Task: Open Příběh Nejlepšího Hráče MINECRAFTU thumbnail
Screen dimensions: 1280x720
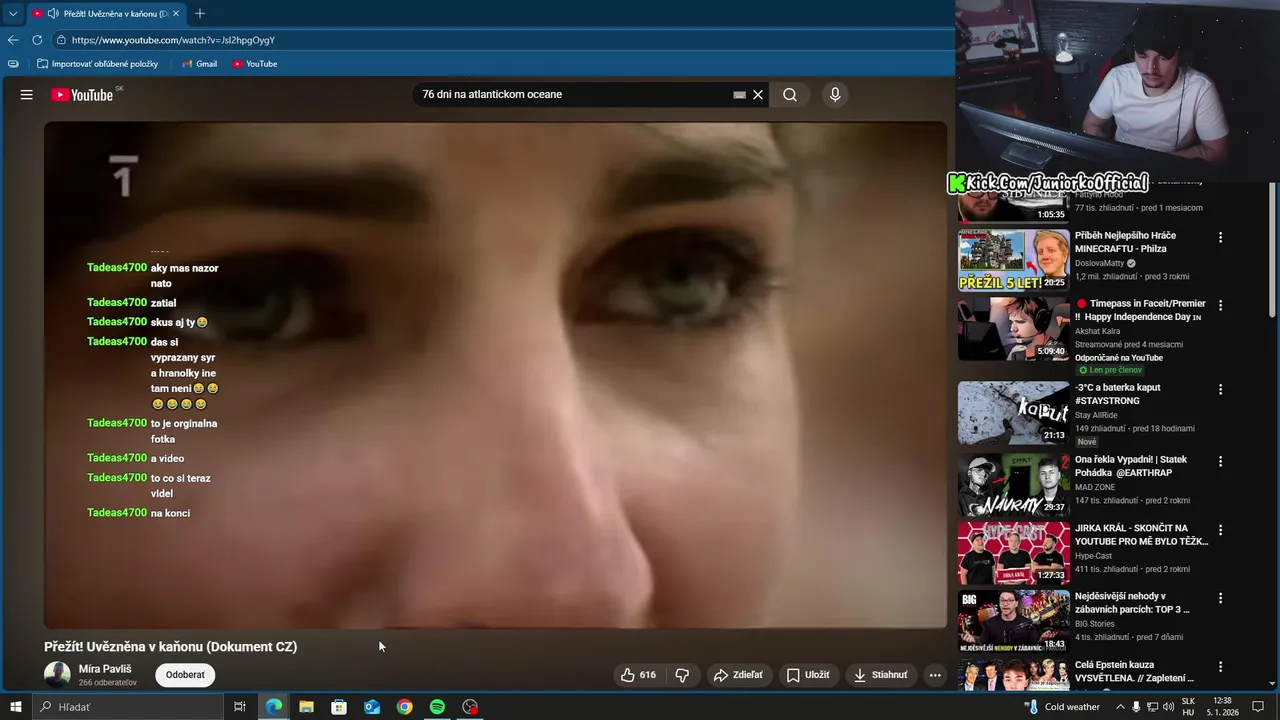Action: [x=1014, y=260]
